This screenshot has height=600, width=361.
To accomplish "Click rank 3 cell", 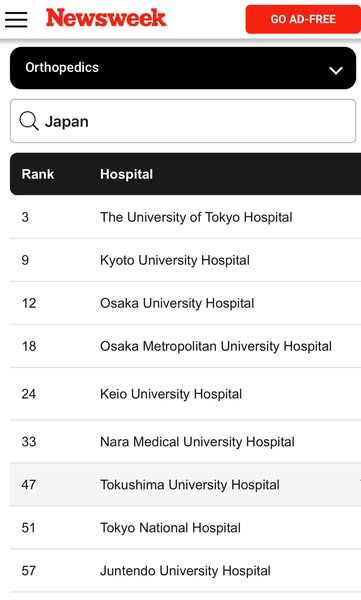I will (x=25, y=217).
